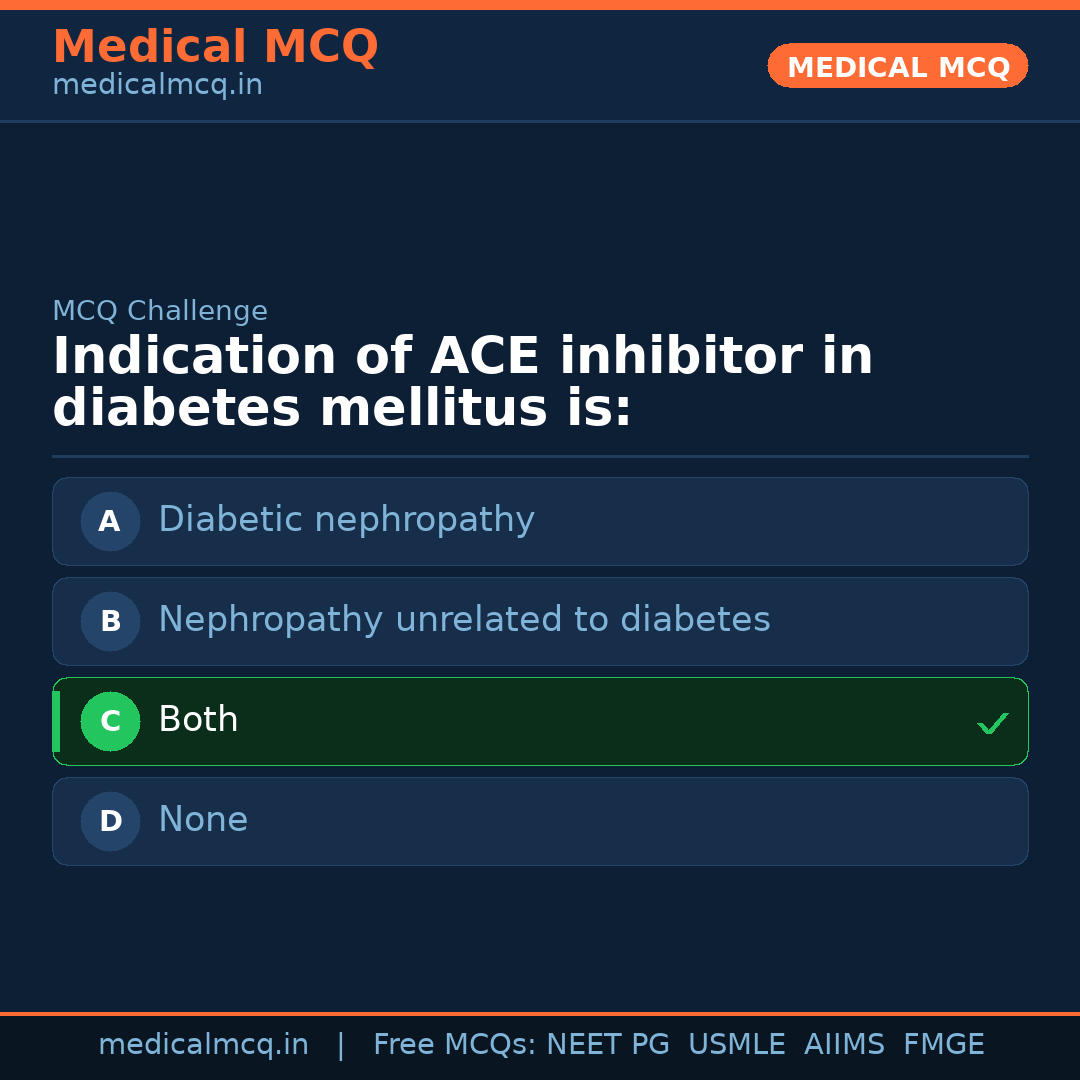Image resolution: width=1080 pixels, height=1080 pixels.
Task: Choose "Nephropathy unrelated to diabetes" answer text
Action: tap(464, 620)
